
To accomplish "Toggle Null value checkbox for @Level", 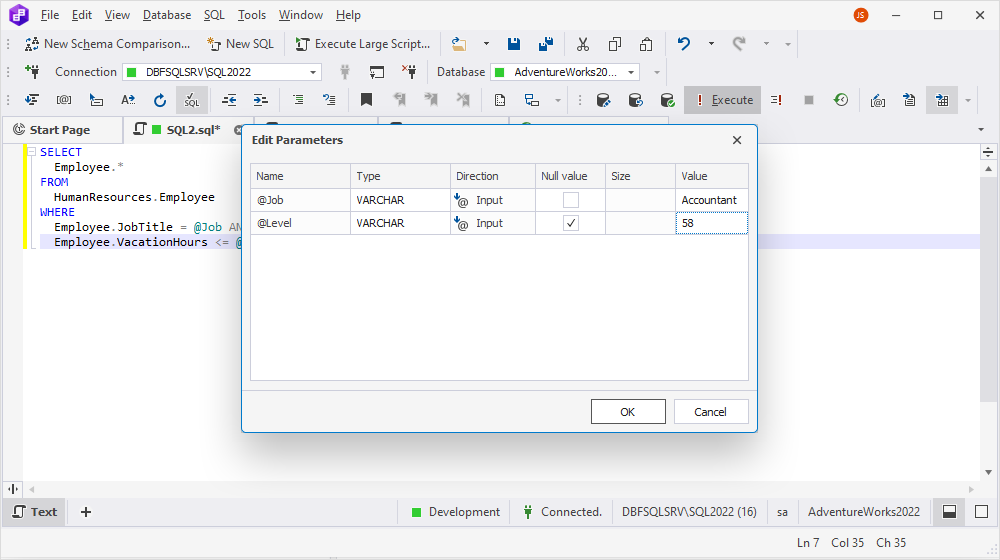I will tap(571, 223).
